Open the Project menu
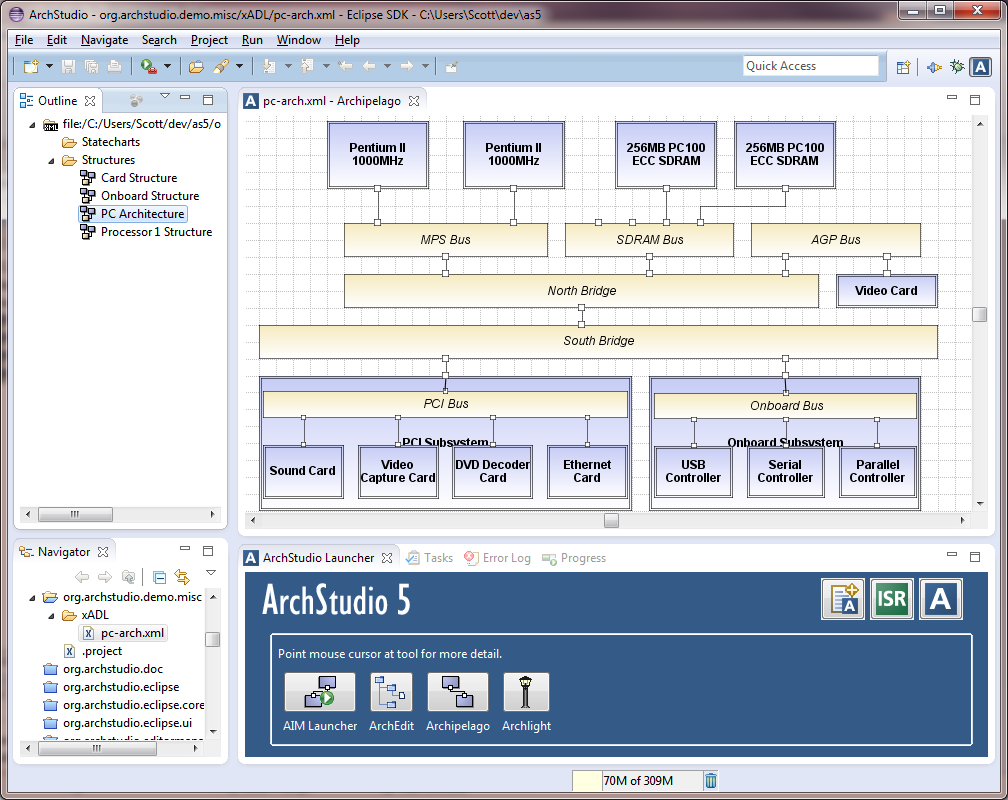 [x=209, y=40]
